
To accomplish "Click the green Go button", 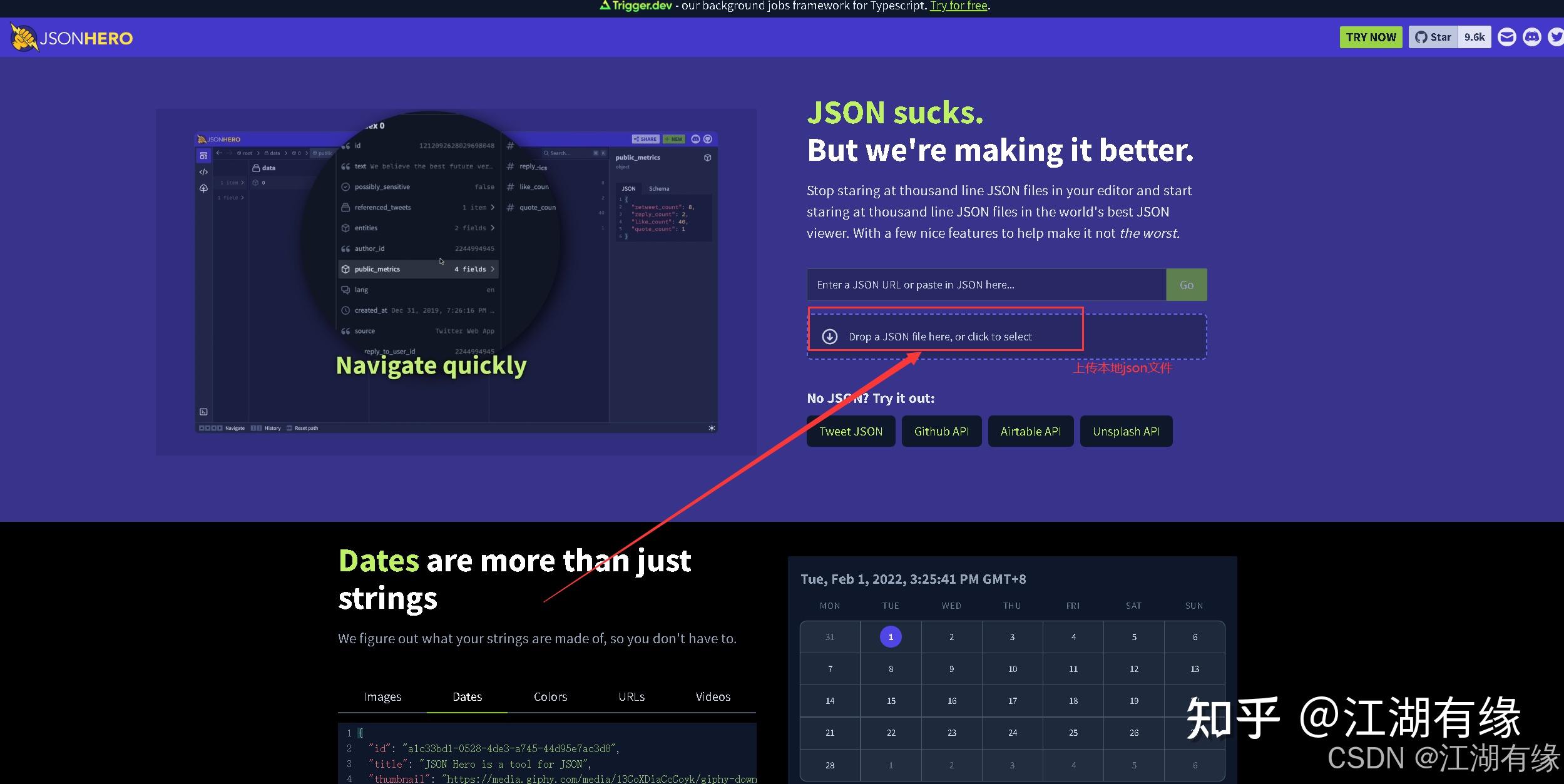I will 1187,284.
